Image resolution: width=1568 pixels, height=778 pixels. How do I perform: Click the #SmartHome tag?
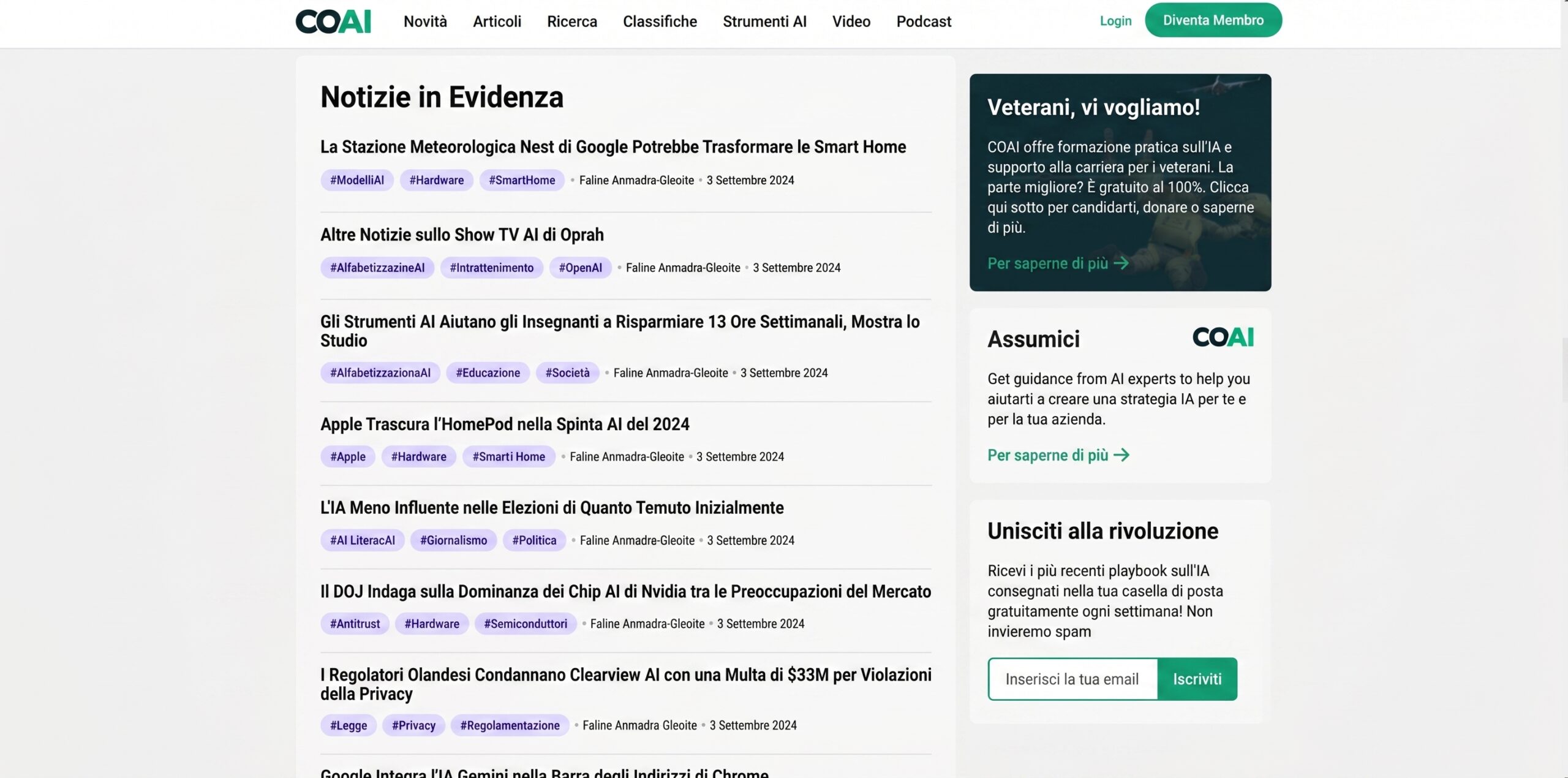522,180
